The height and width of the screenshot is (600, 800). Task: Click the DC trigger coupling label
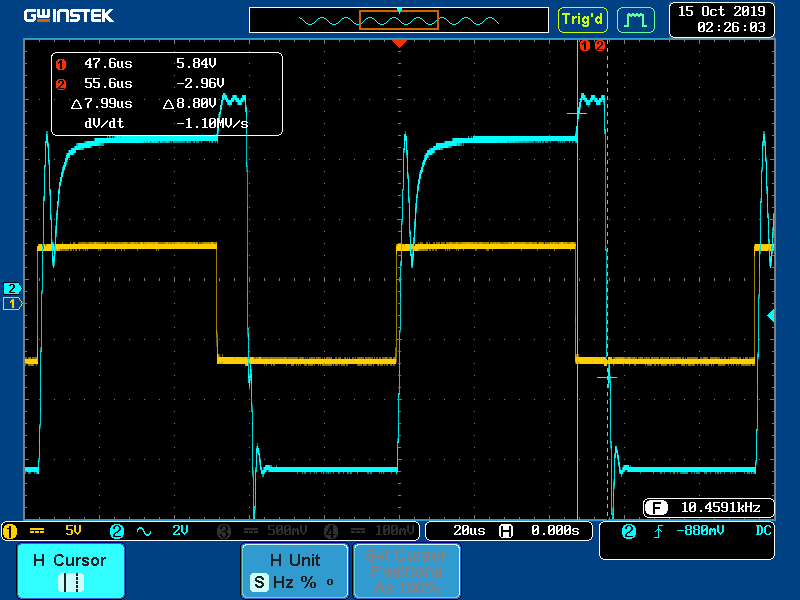(763, 531)
